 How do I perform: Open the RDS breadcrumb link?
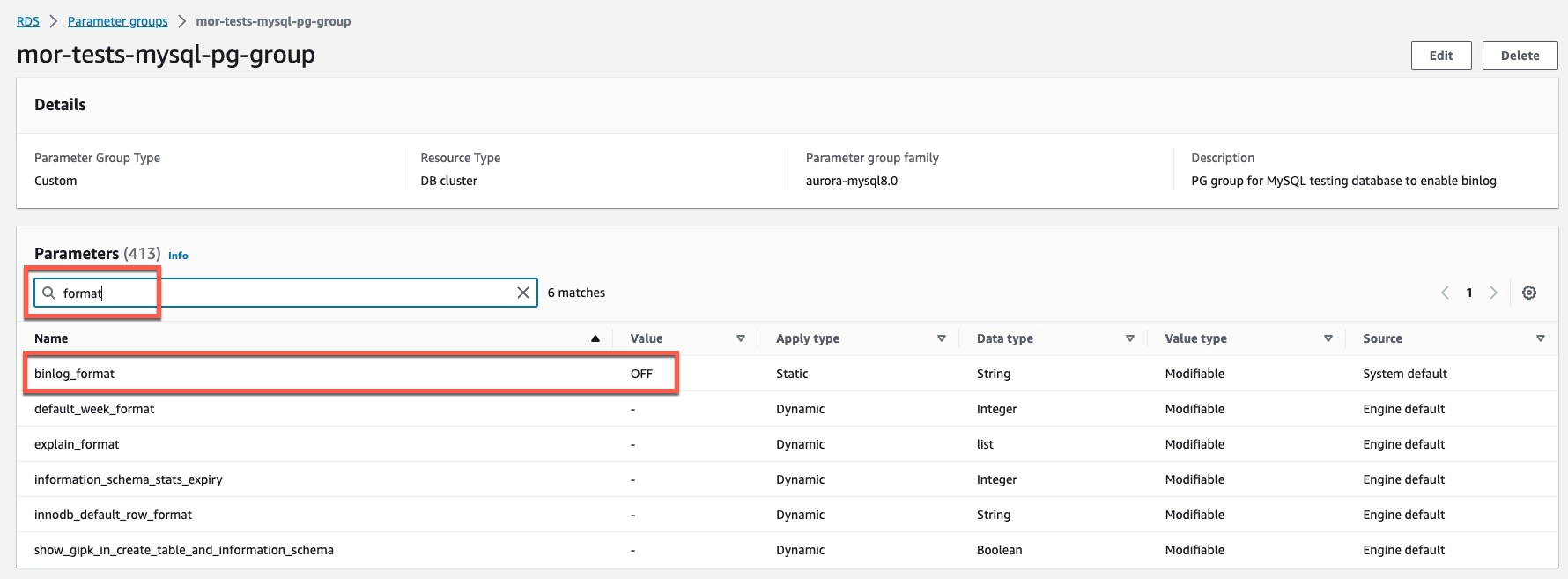[x=28, y=21]
